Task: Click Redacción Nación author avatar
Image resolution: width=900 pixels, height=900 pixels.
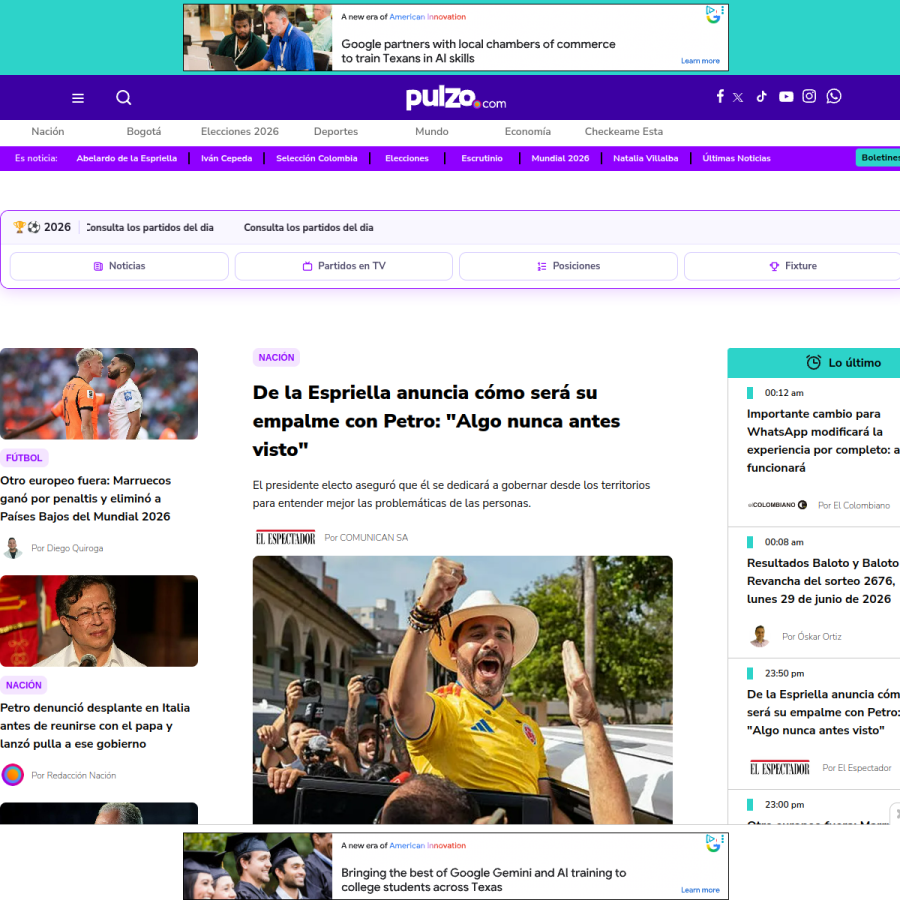Action: pyautogui.click(x=13, y=775)
